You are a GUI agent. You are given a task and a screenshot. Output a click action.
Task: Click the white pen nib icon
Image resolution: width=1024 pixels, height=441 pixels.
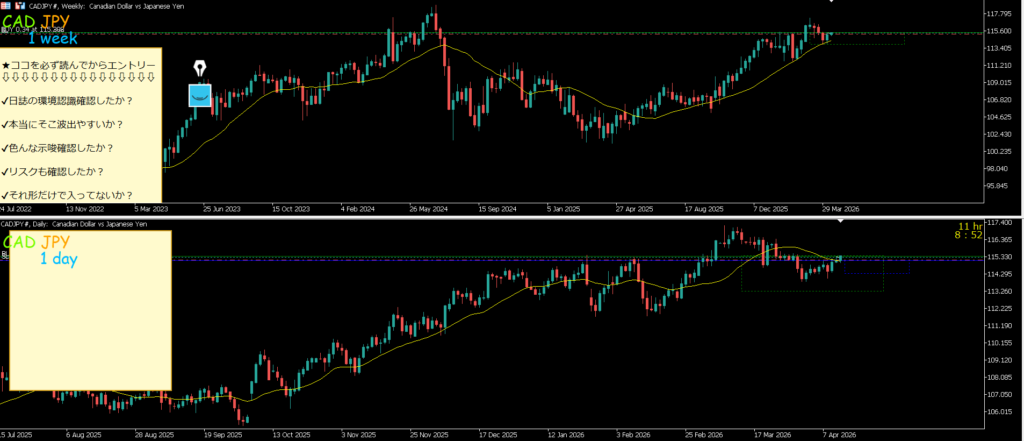(x=201, y=69)
